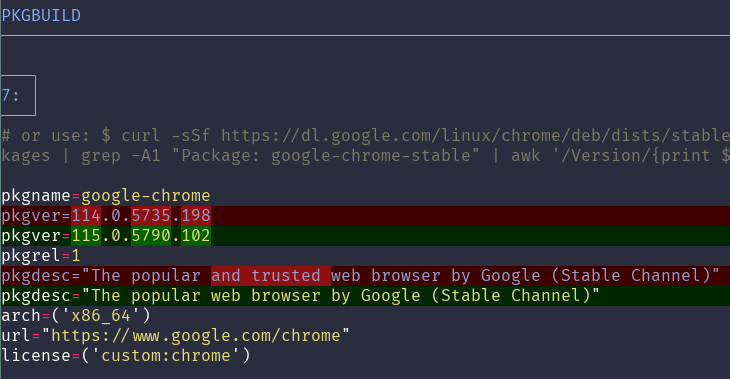This screenshot has width=730, height=379.
Task: Open the www.google.com/chrome URL
Action: (195, 336)
